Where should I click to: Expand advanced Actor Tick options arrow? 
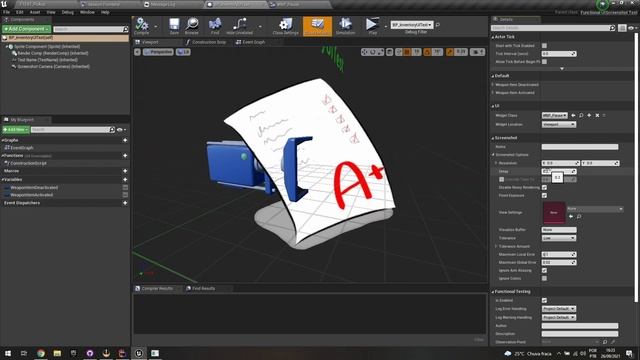(562, 69)
